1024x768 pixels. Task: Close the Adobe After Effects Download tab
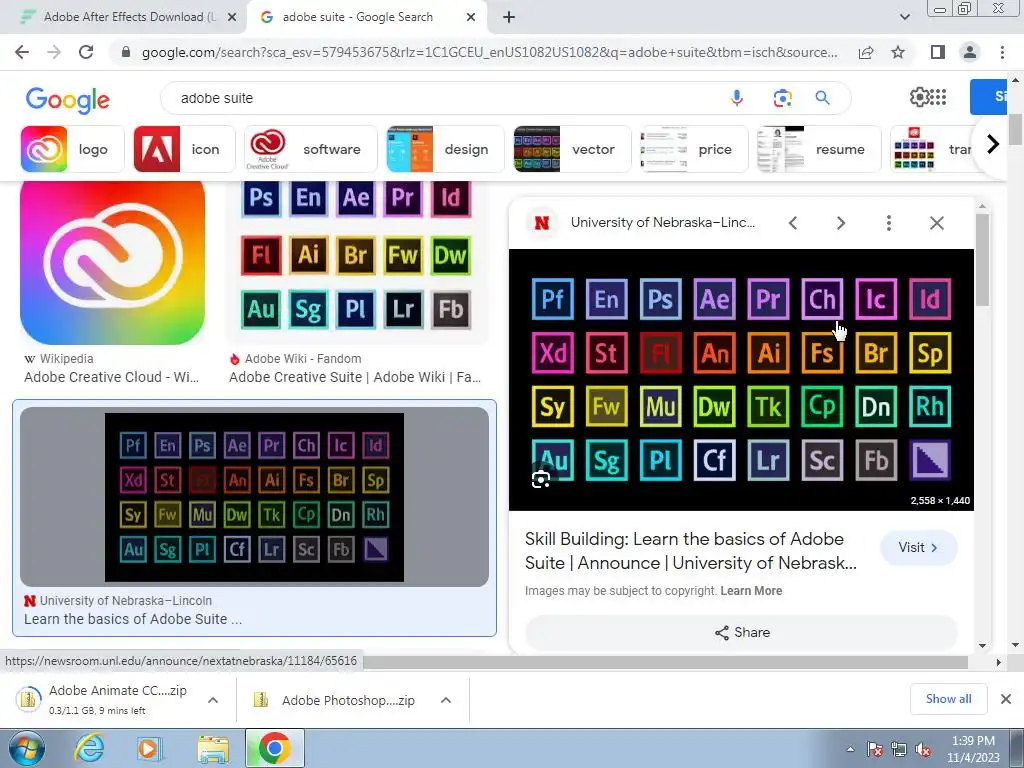(232, 18)
